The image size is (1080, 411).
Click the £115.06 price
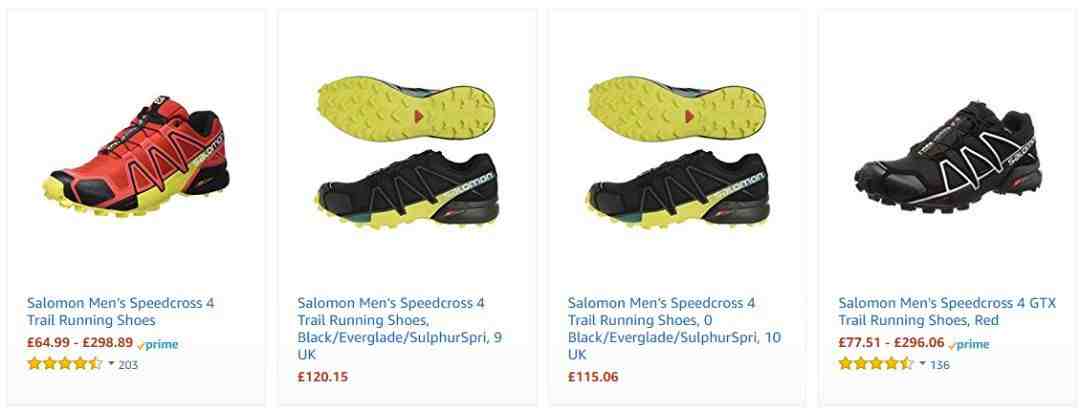593,377
